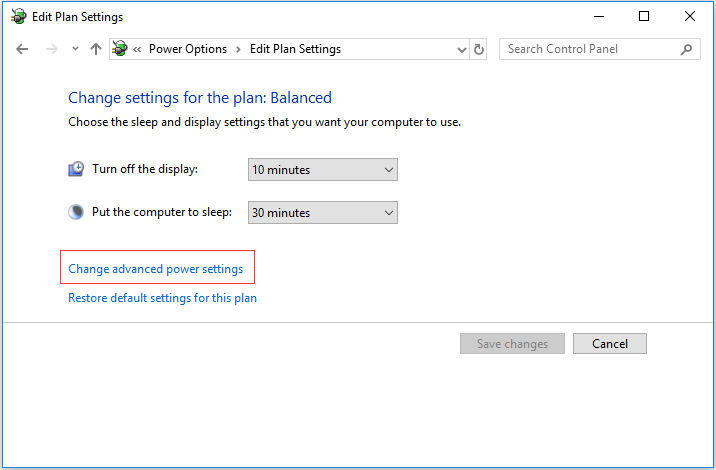Navigate to Power Options breadcrumb

(188, 49)
